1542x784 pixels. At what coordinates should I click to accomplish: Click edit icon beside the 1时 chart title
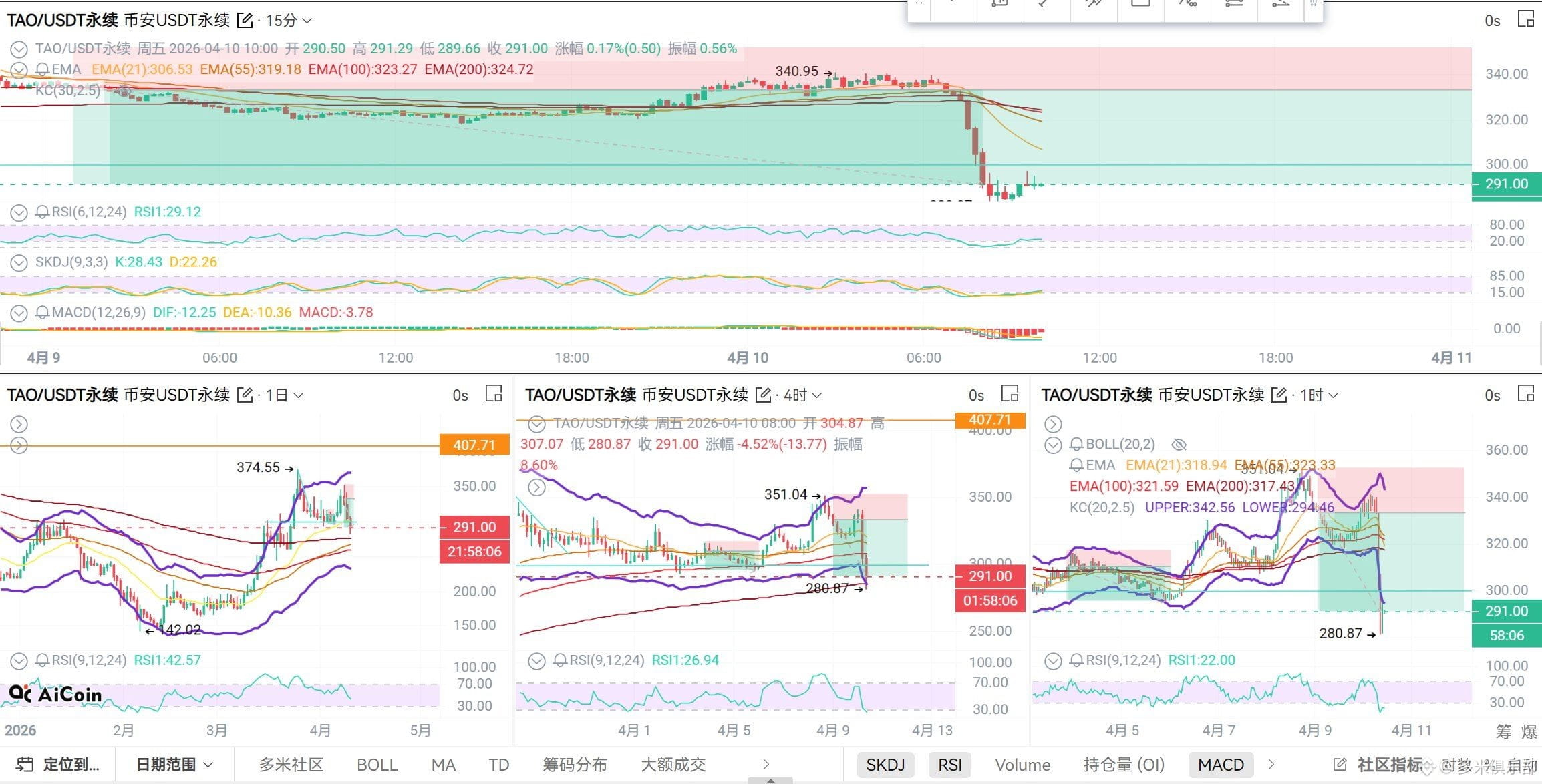pyautogui.click(x=1279, y=395)
